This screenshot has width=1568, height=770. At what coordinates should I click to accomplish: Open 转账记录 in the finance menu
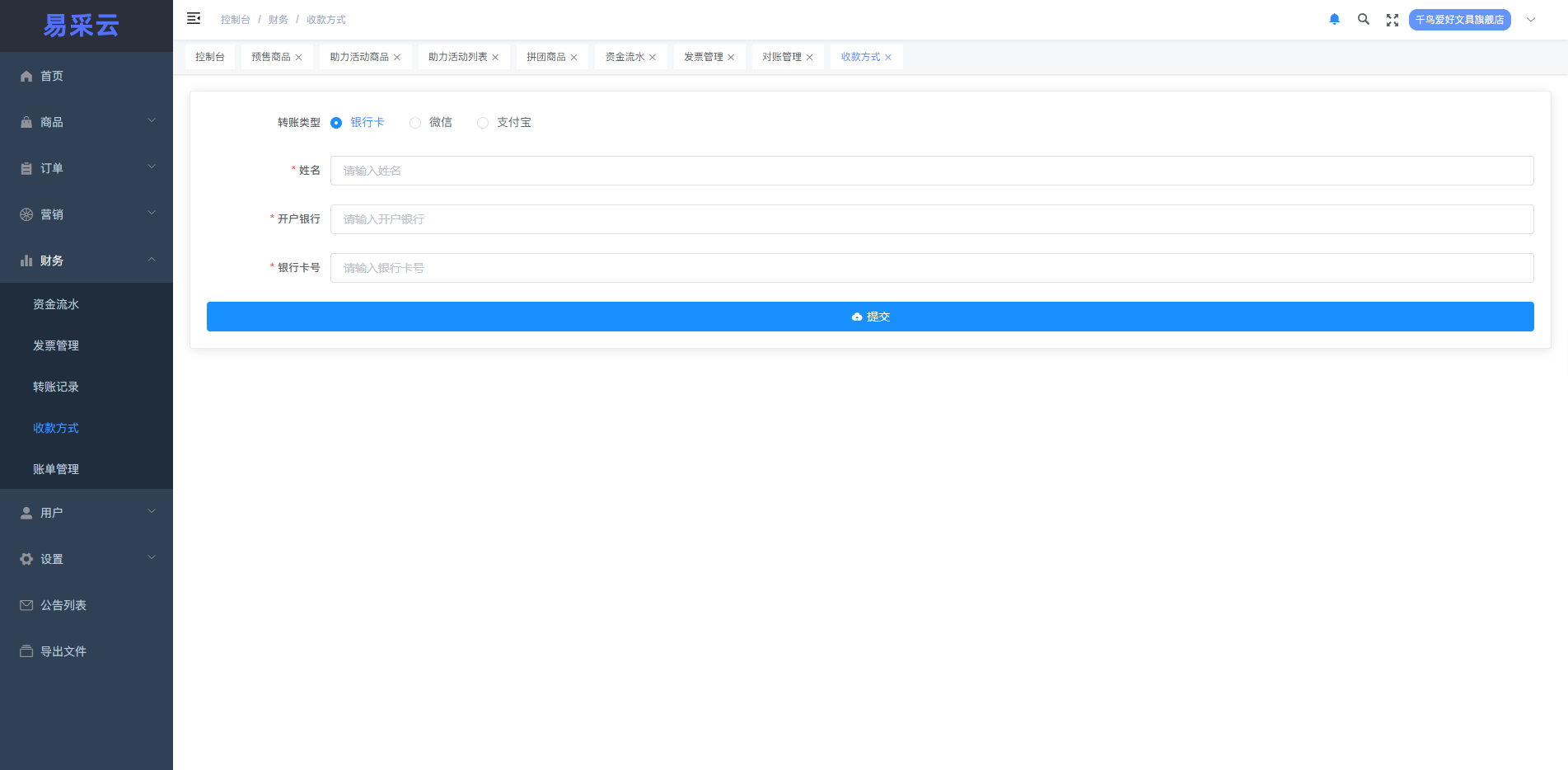tap(55, 386)
